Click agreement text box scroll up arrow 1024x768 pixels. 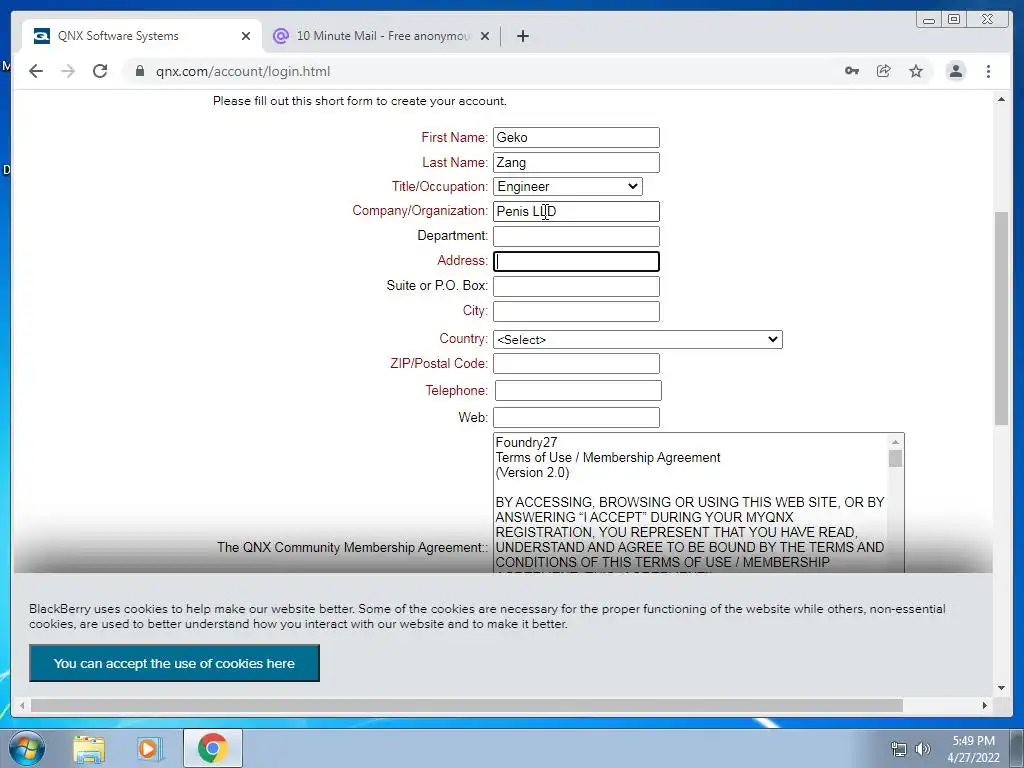point(895,442)
